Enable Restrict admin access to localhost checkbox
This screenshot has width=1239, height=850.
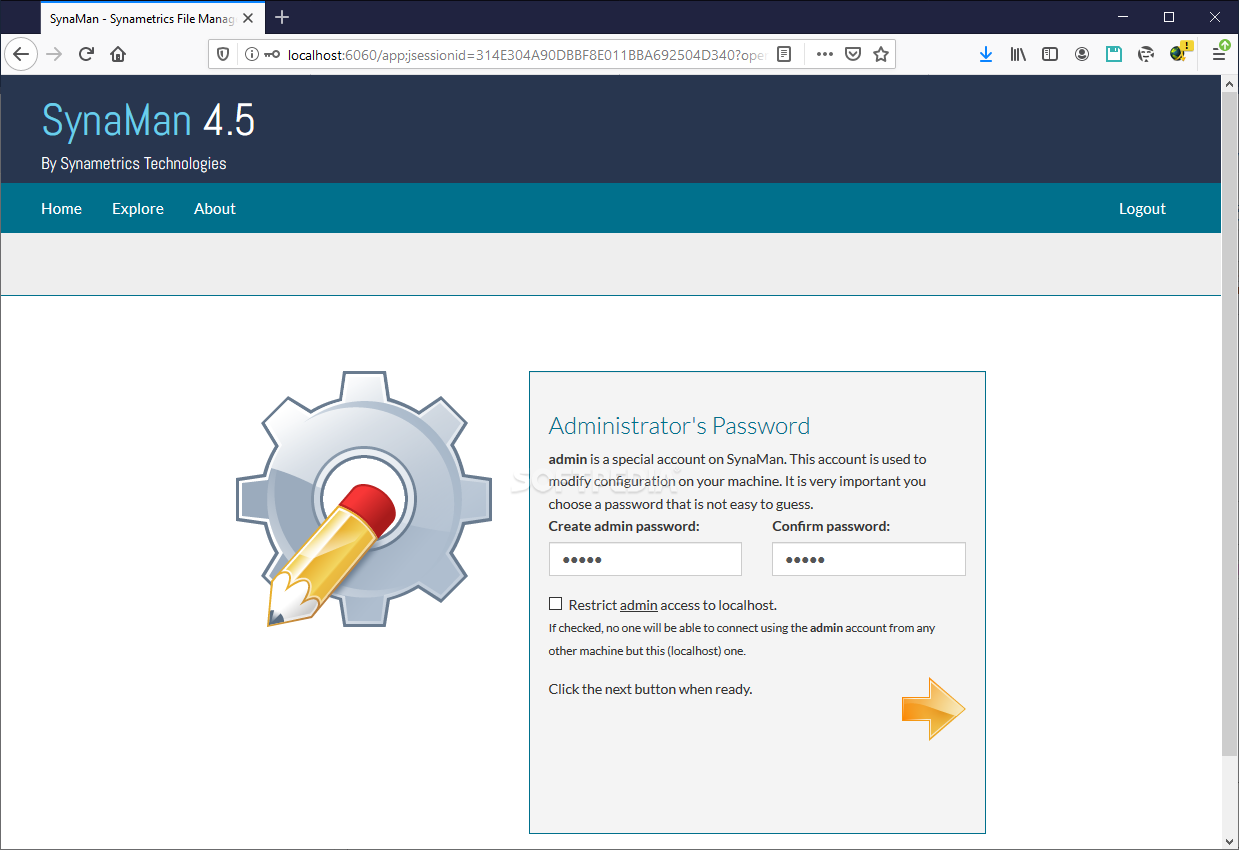[555, 604]
